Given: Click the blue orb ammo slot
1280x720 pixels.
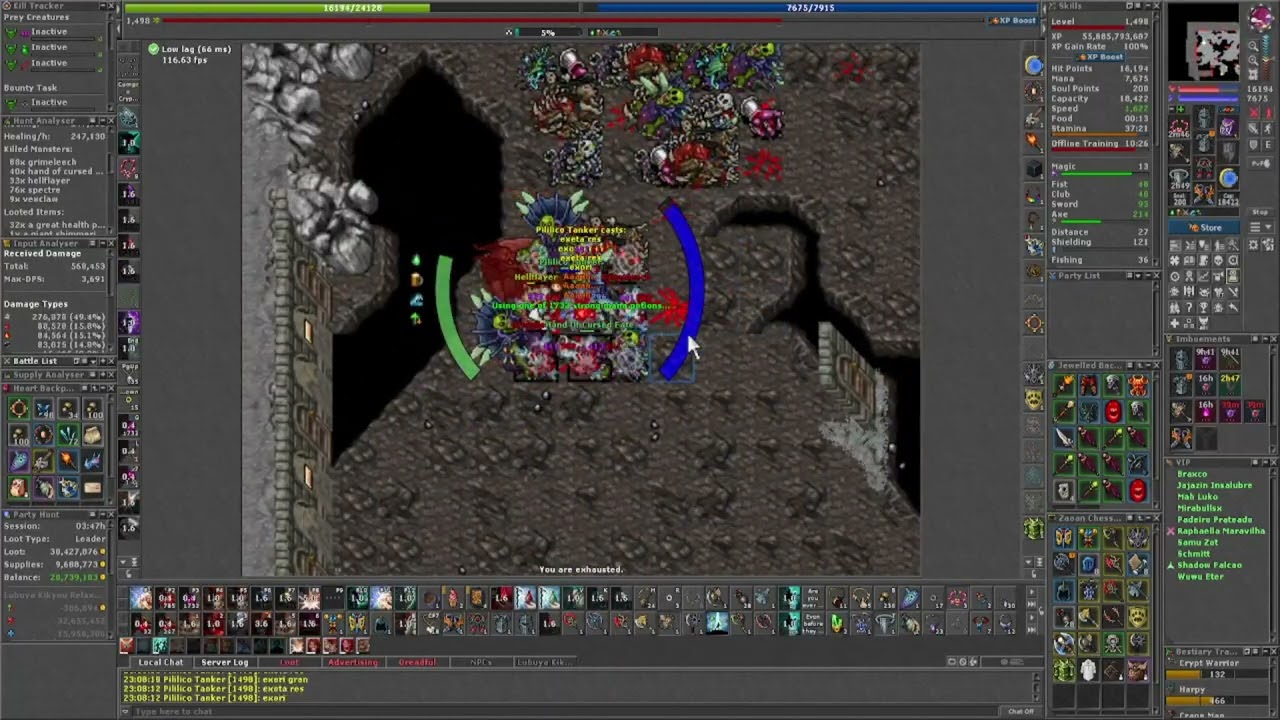Looking at the screenshot, I should (x=1228, y=177).
